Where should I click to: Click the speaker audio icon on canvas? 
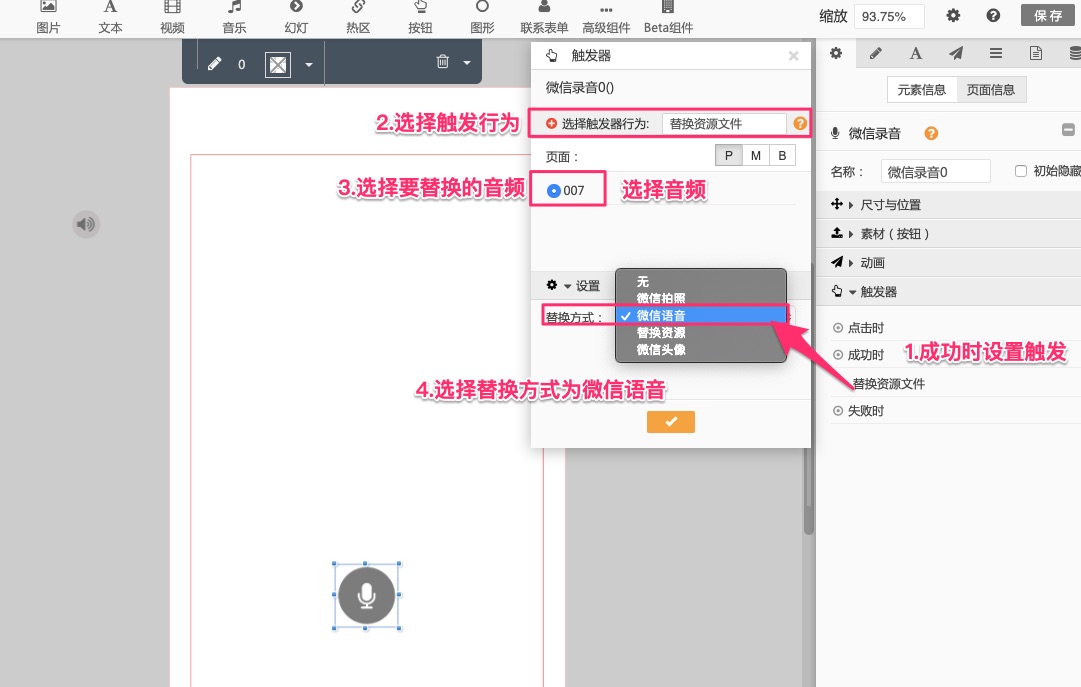pos(86,224)
